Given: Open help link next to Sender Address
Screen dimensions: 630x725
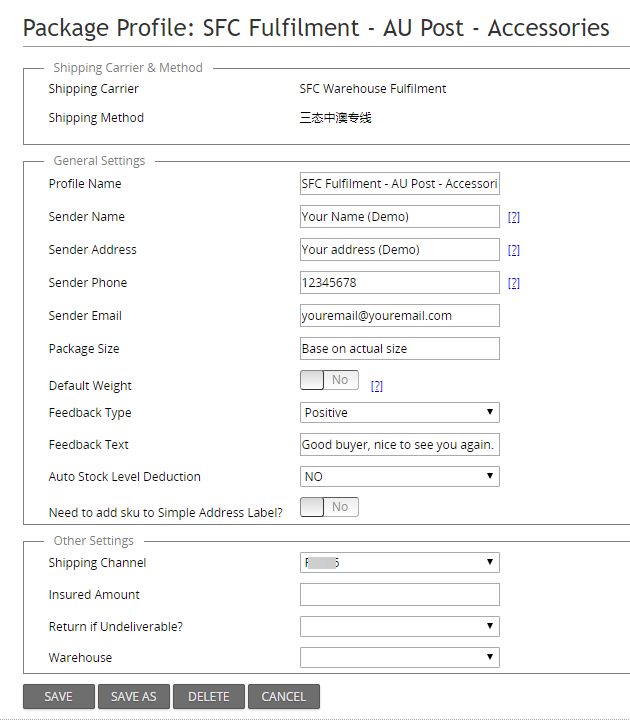Looking at the screenshot, I should (514, 250).
